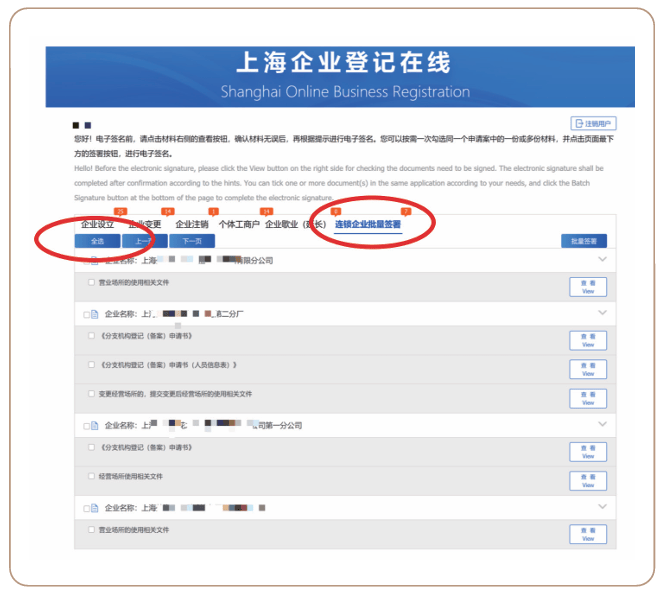667x594 pixels.
Task: Open the 企业注销 tab
Action: point(192,224)
